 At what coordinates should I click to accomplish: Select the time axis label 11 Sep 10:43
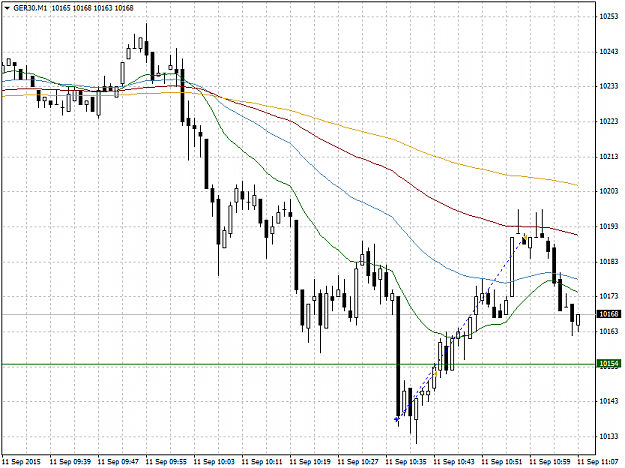click(x=454, y=462)
